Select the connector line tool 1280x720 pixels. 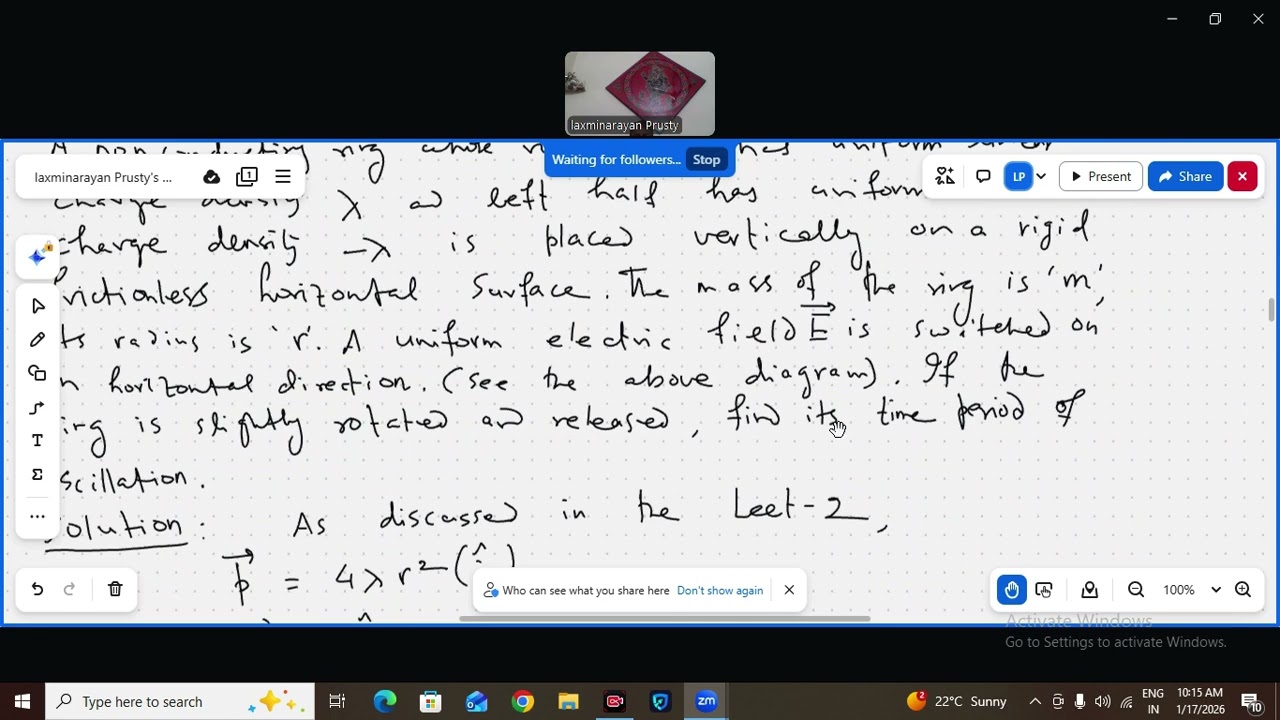point(37,408)
